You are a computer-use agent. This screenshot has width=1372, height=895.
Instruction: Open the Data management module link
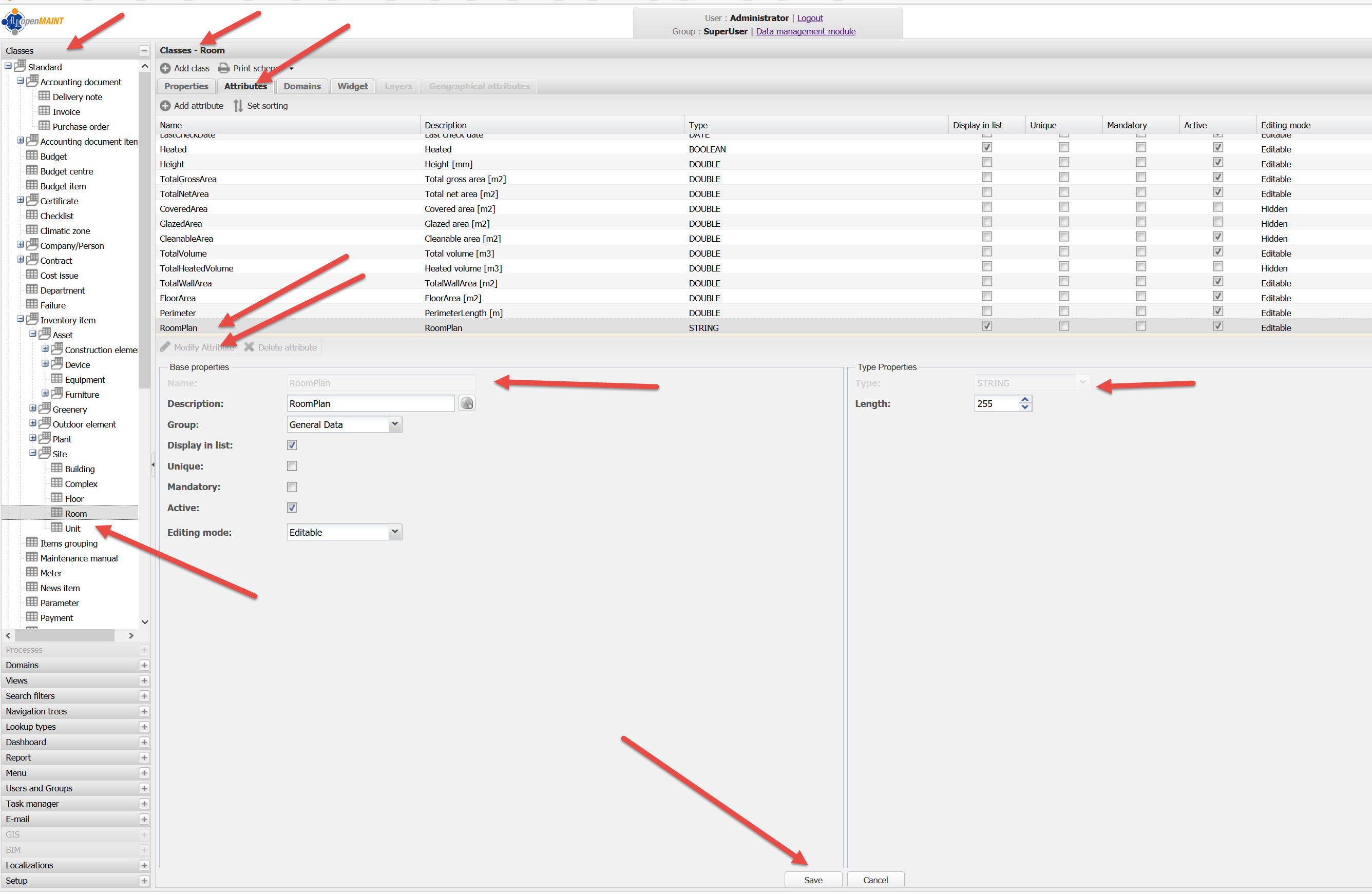[x=806, y=32]
